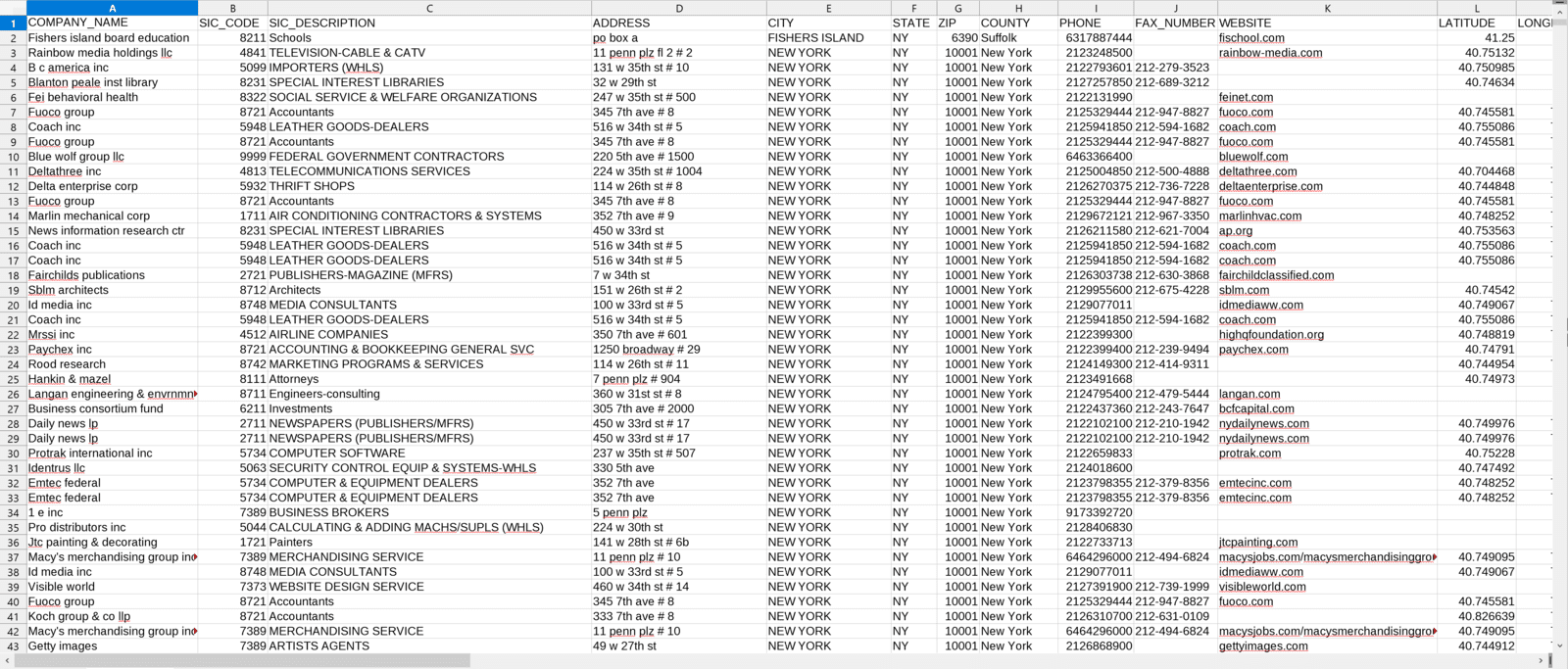Click the PHONE header cell
1568x669 pixels.
(x=1096, y=23)
